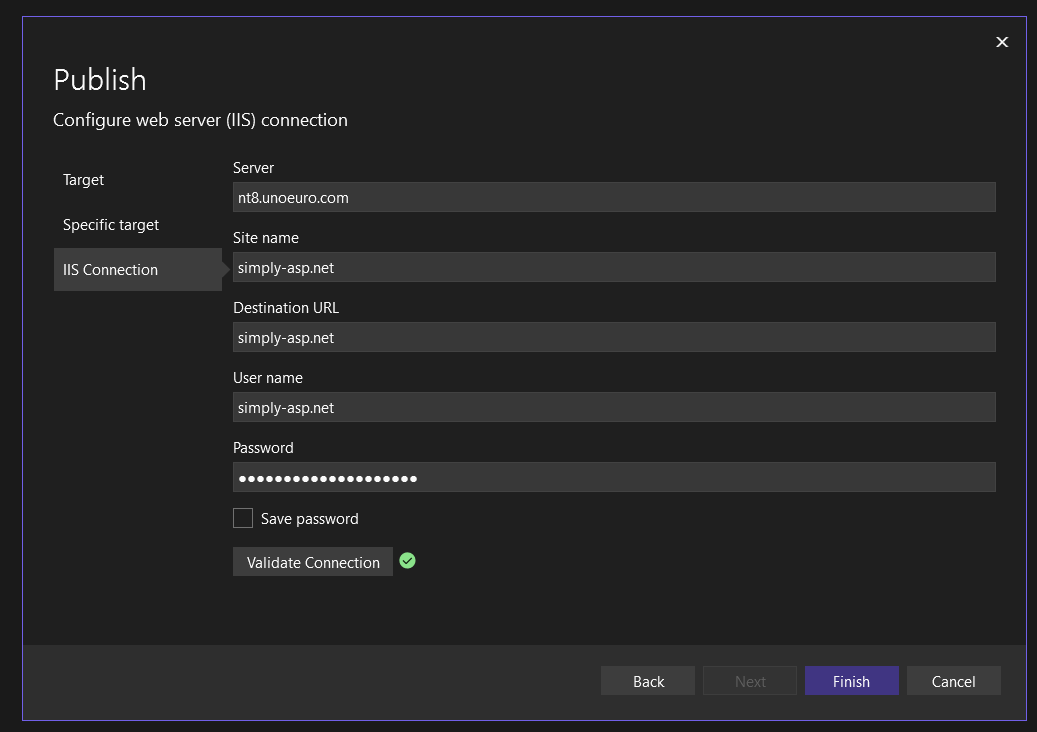This screenshot has height=732, width=1037.
Task: Click into the Site name field
Action: point(613,267)
